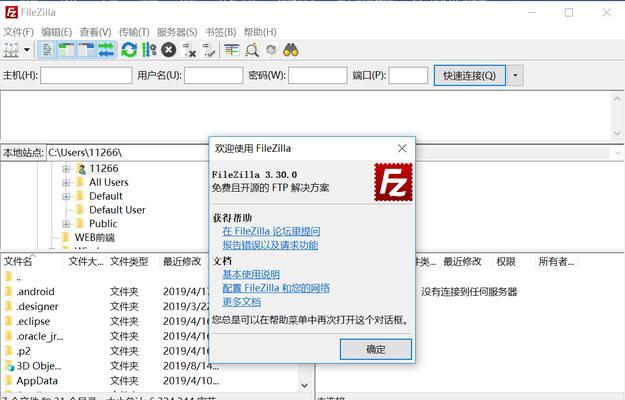Expand the All Users tree node
The height and width of the screenshot is (400, 625).
(x=66, y=182)
